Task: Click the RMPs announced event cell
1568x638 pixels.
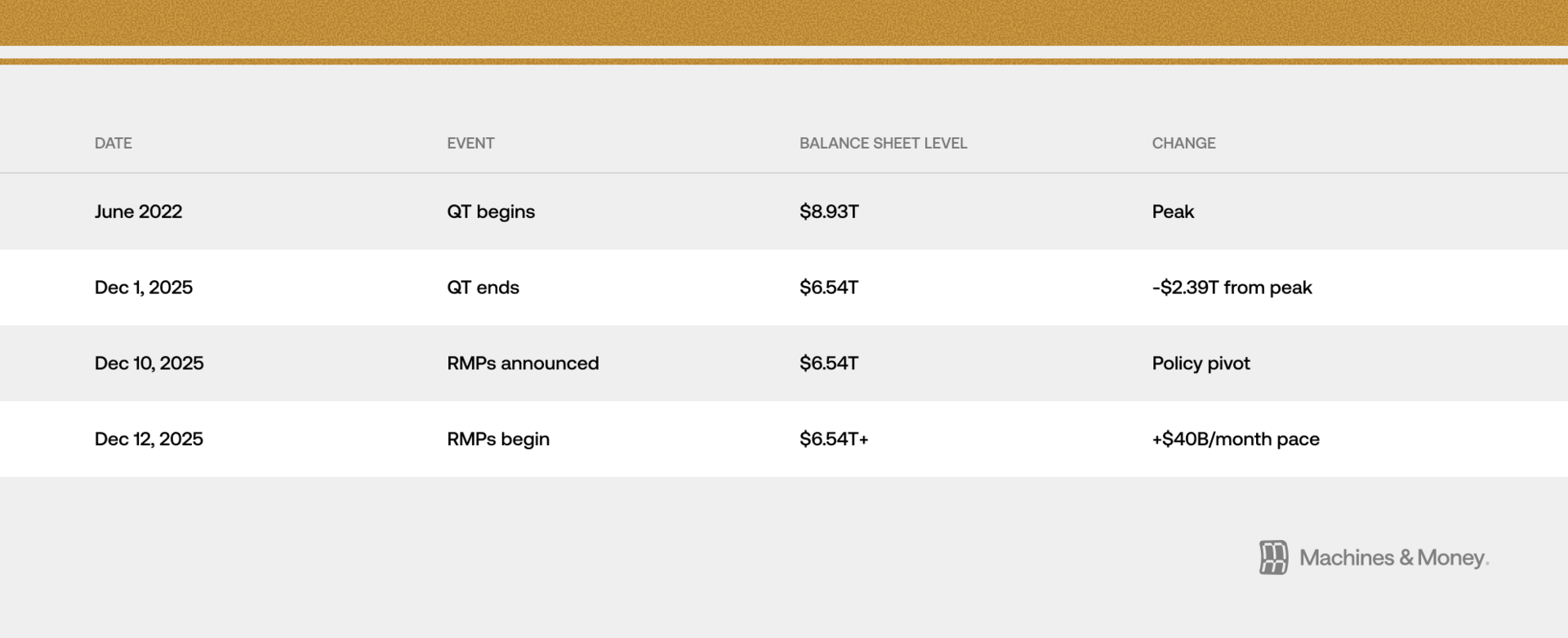Action: point(523,364)
